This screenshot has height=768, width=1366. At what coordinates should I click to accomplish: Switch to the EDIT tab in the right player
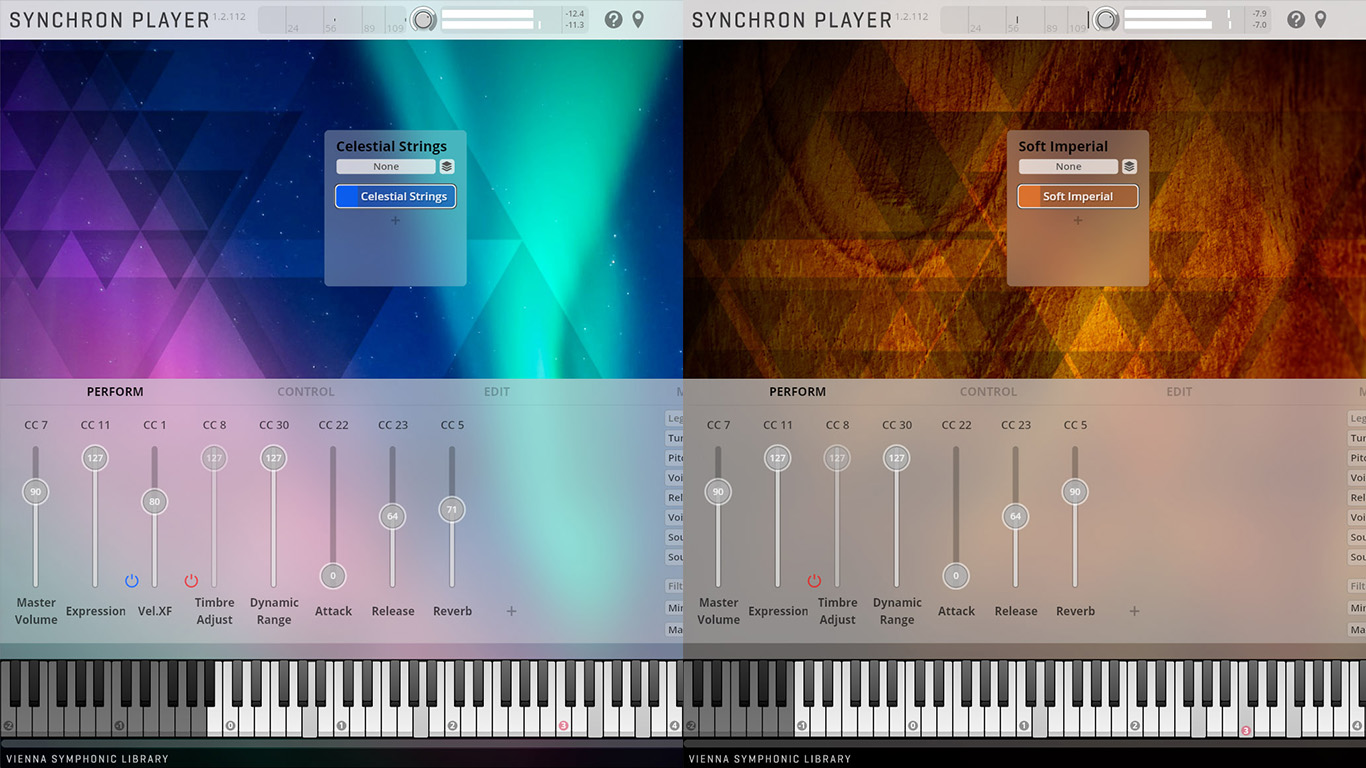coord(1179,392)
